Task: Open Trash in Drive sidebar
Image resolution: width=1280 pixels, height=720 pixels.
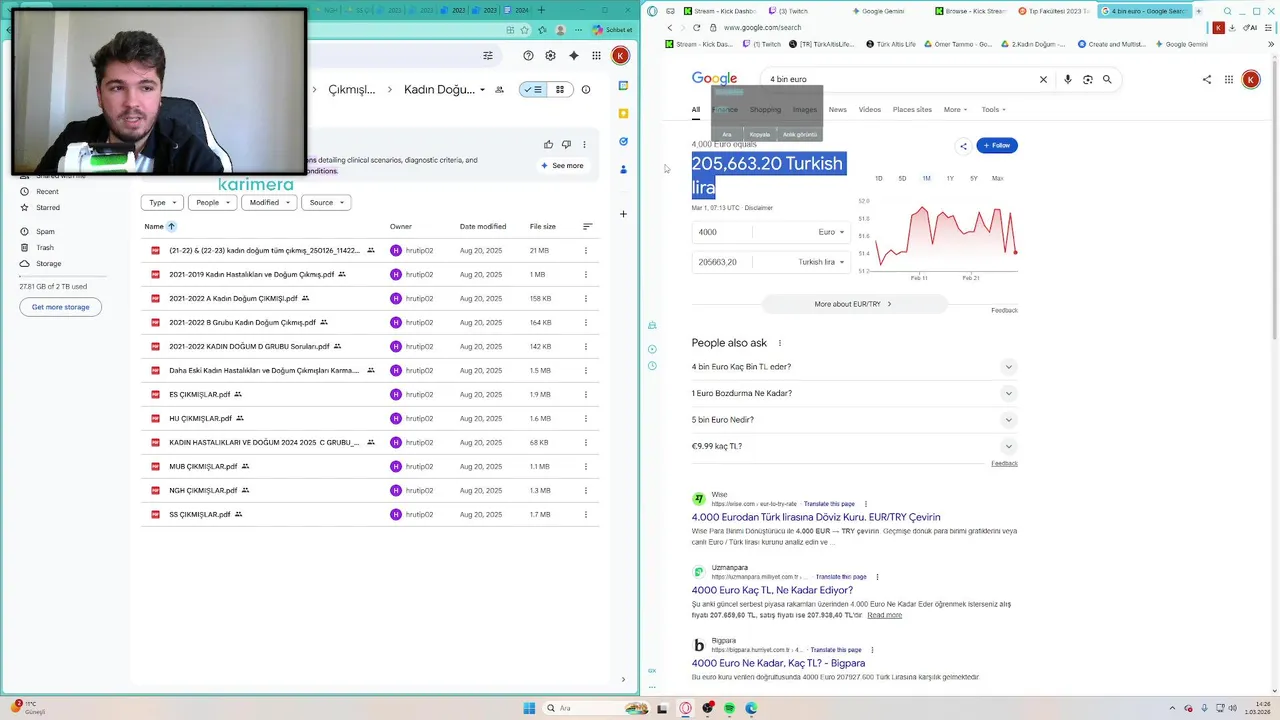Action: pos(45,248)
